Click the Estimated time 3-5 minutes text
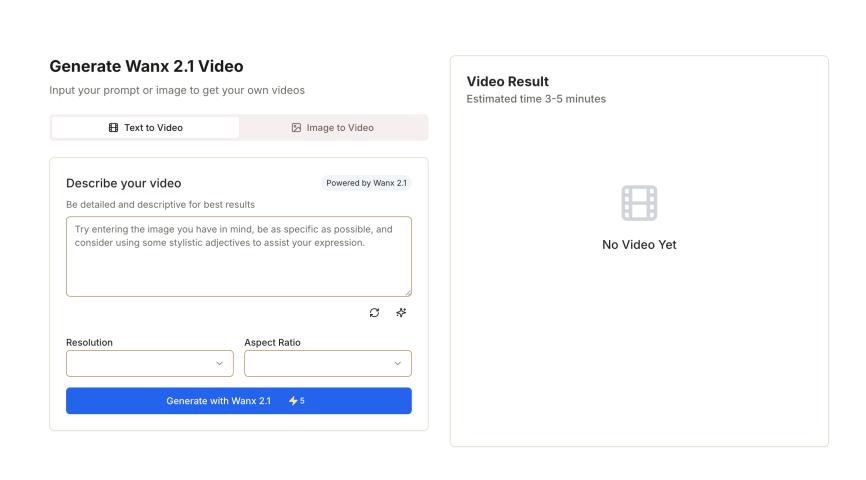The height and width of the screenshot is (480, 866). pyautogui.click(x=536, y=99)
